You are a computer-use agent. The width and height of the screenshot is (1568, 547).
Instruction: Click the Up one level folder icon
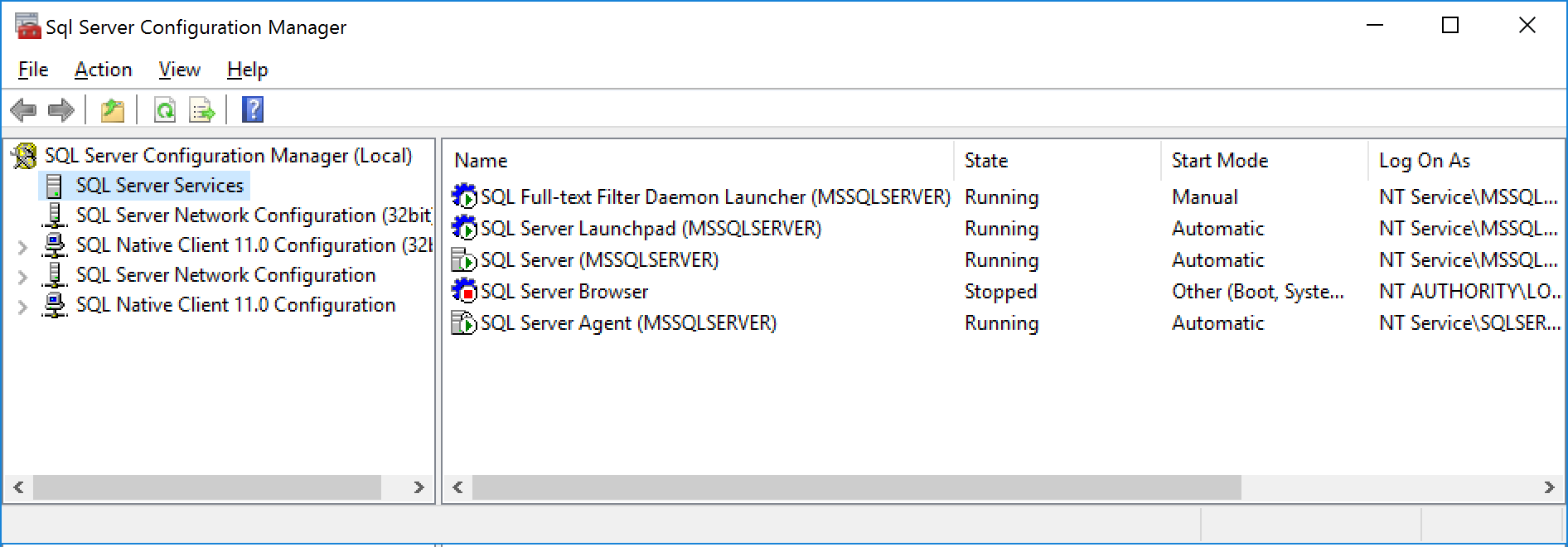point(112,109)
